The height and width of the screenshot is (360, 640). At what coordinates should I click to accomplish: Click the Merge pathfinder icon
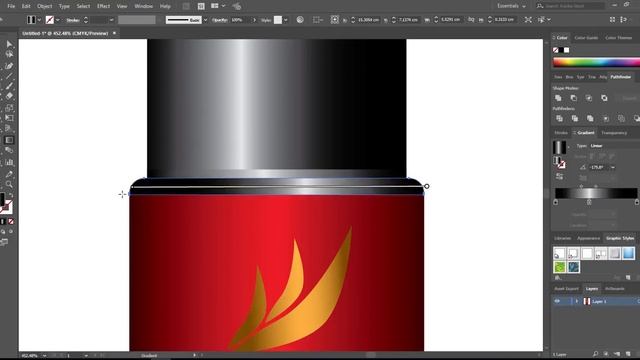(590, 118)
